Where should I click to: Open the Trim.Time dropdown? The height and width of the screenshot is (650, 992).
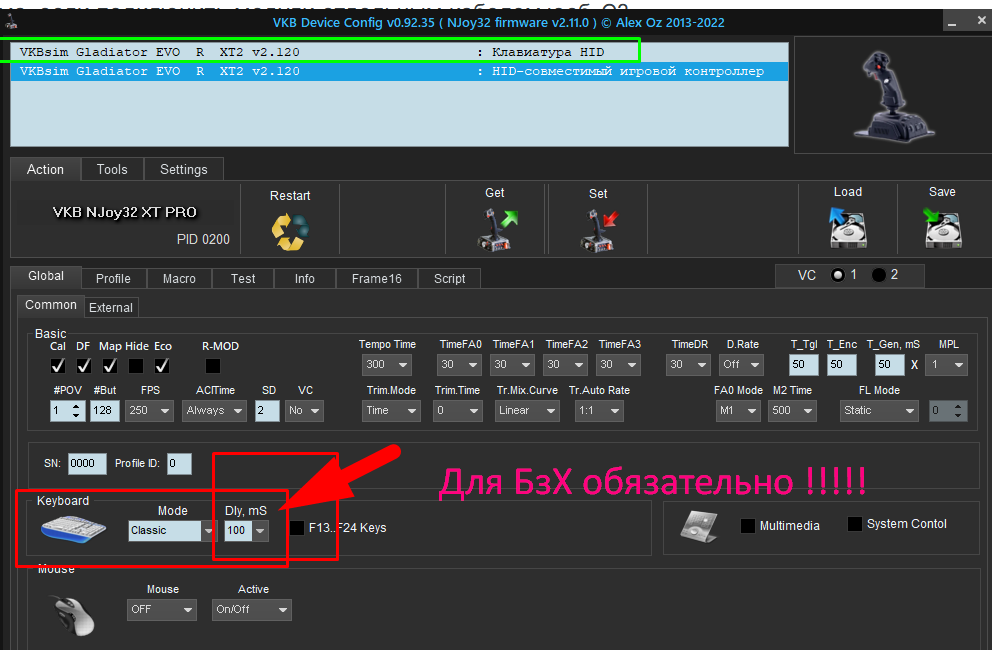[458, 411]
